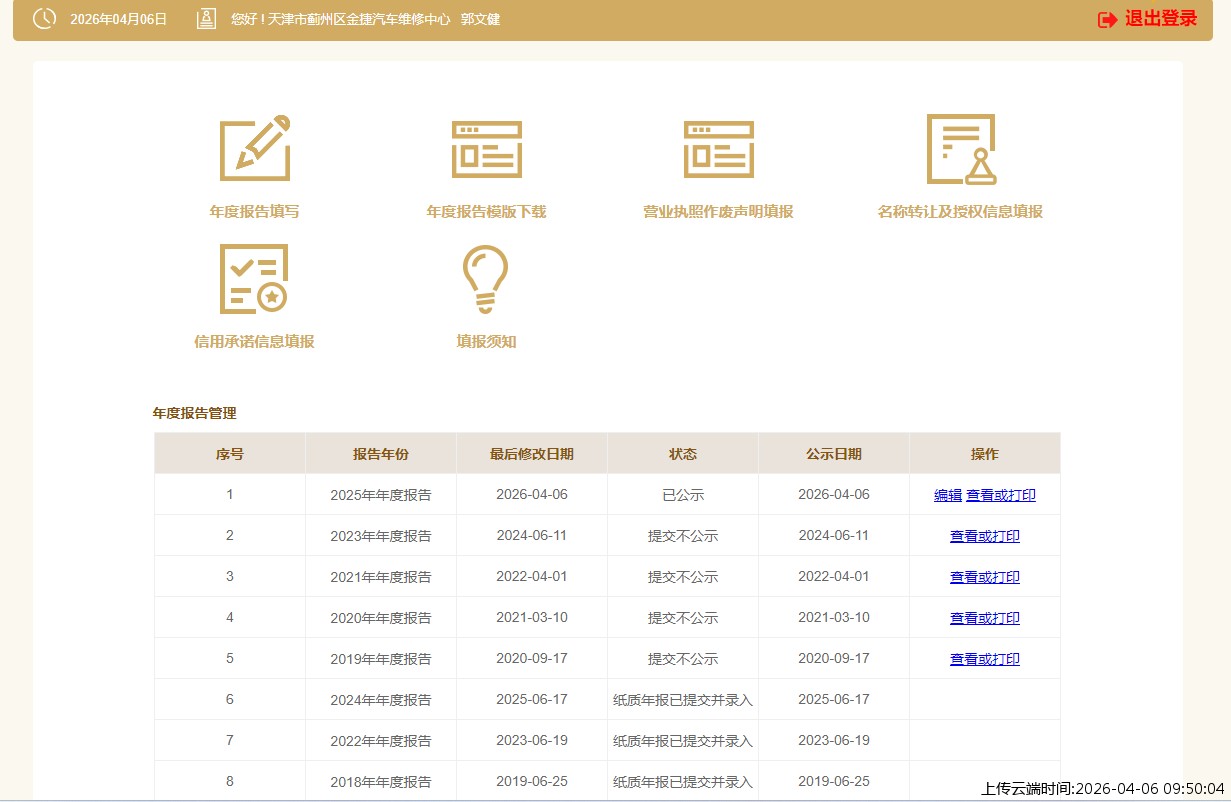Viewport: 1231px width, 802px height.
Task: Click the red 退出登录 arrow icon
Action: (1107, 20)
